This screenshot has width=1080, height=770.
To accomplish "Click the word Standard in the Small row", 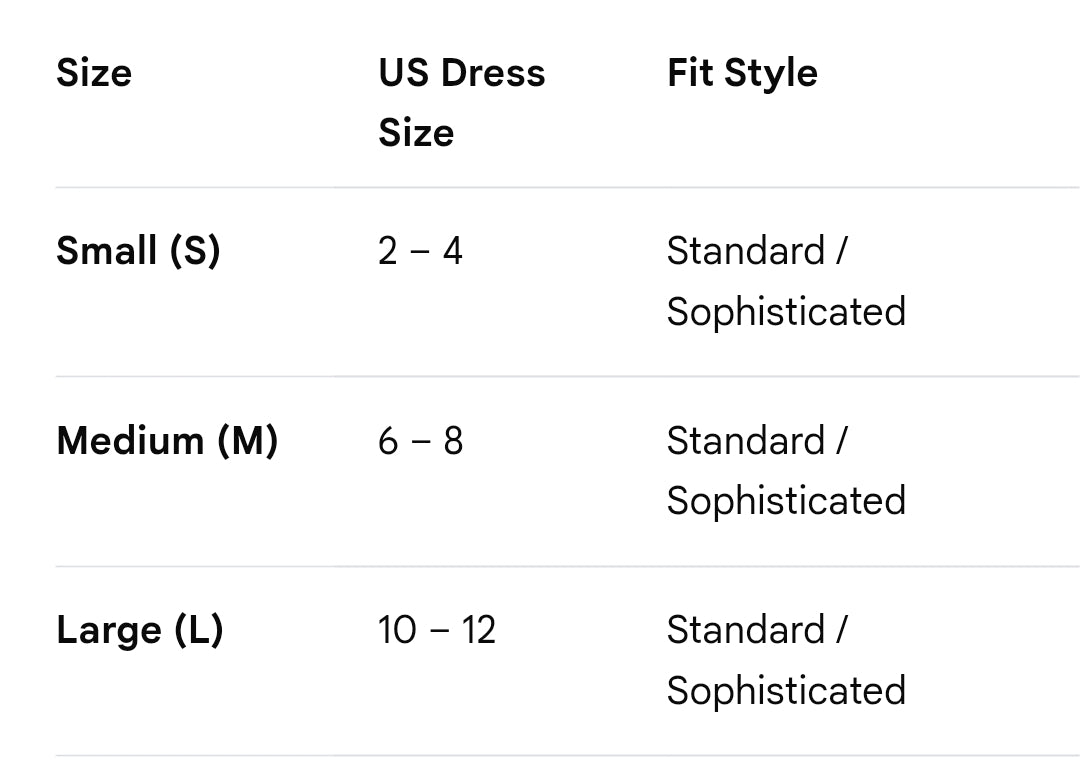I will (745, 251).
